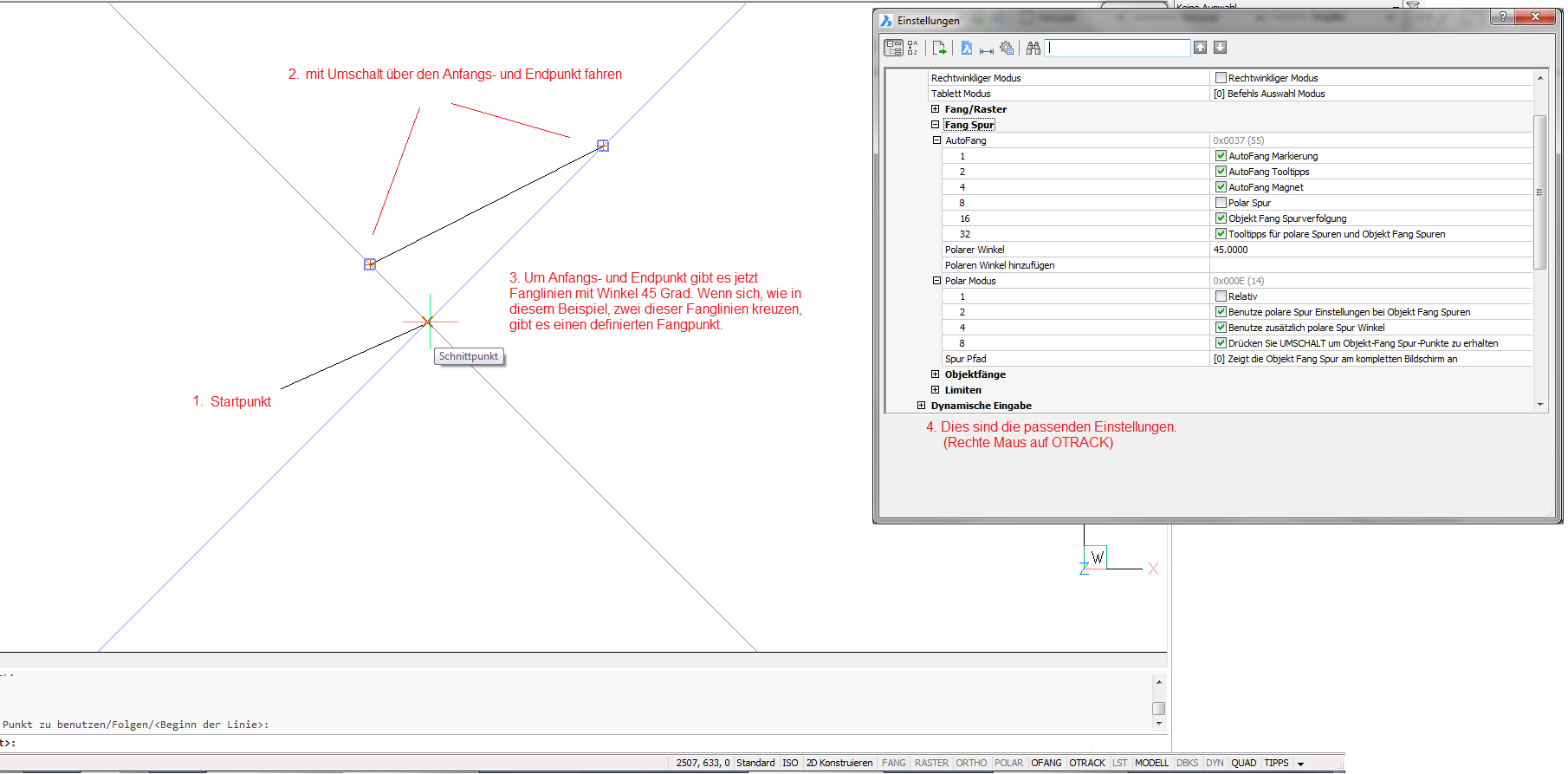Select the Spur Pfad value row
Screen dimensions: 1568x774
point(1371,359)
